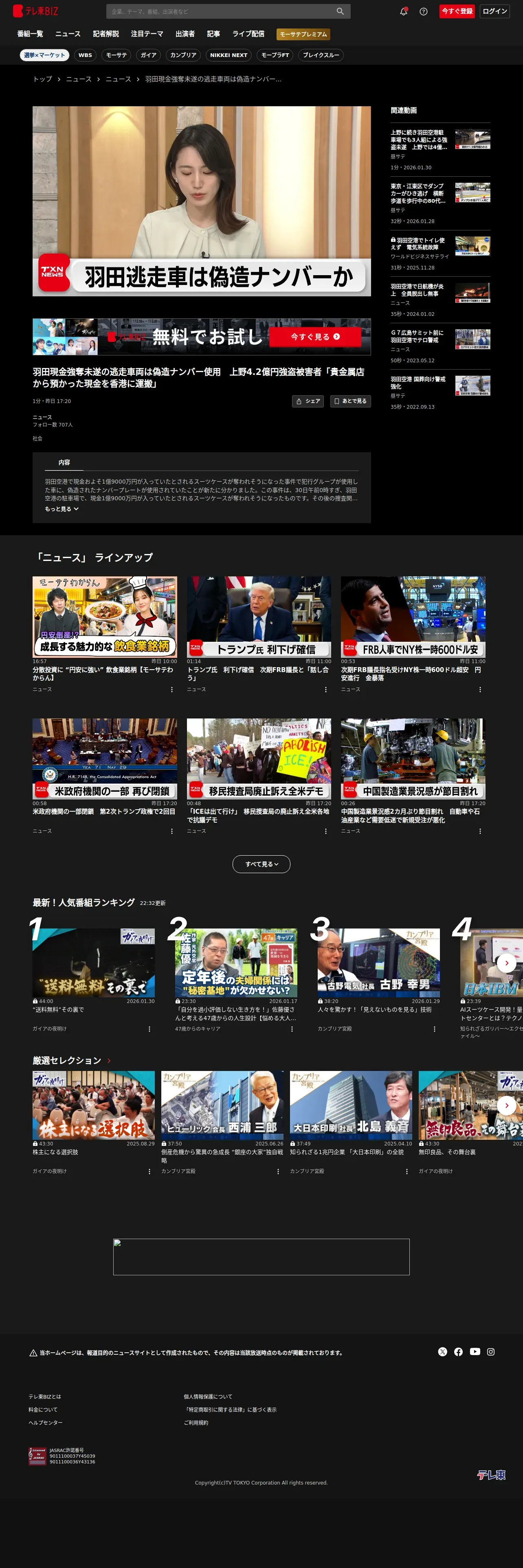Open the YouTube icon in footer

[475, 1352]
